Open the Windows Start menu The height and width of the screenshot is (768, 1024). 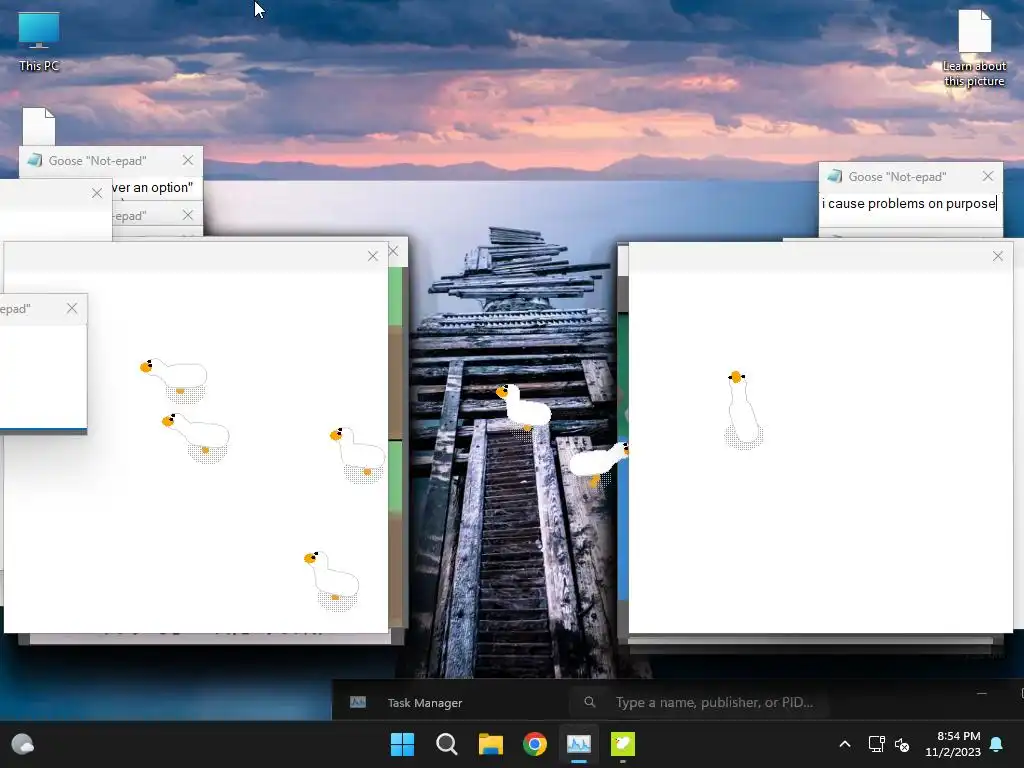[x=402, y=744]
